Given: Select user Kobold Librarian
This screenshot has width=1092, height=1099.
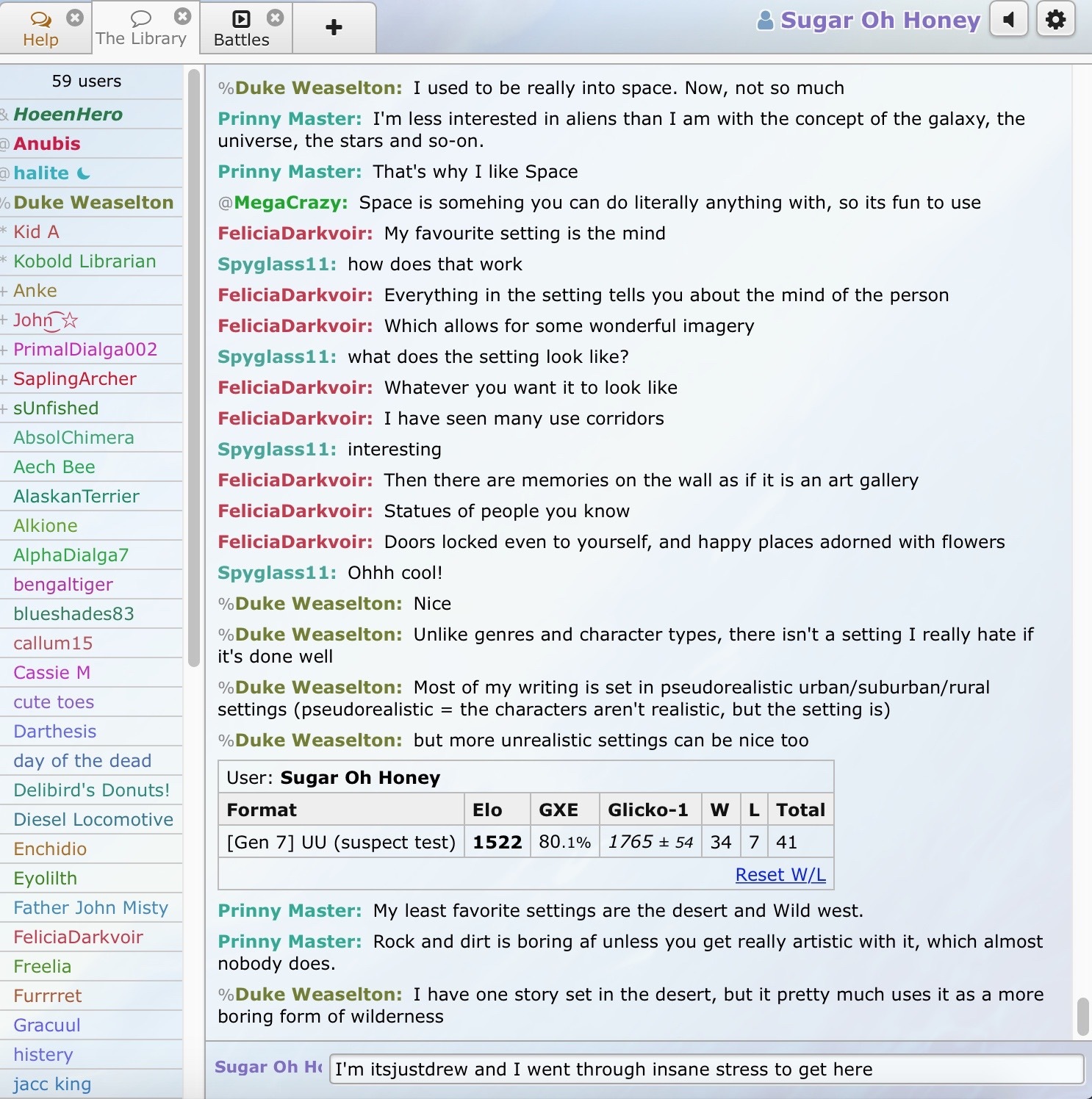Looking at the screenshot, I should pyautogui.click(x=91, y=261).
